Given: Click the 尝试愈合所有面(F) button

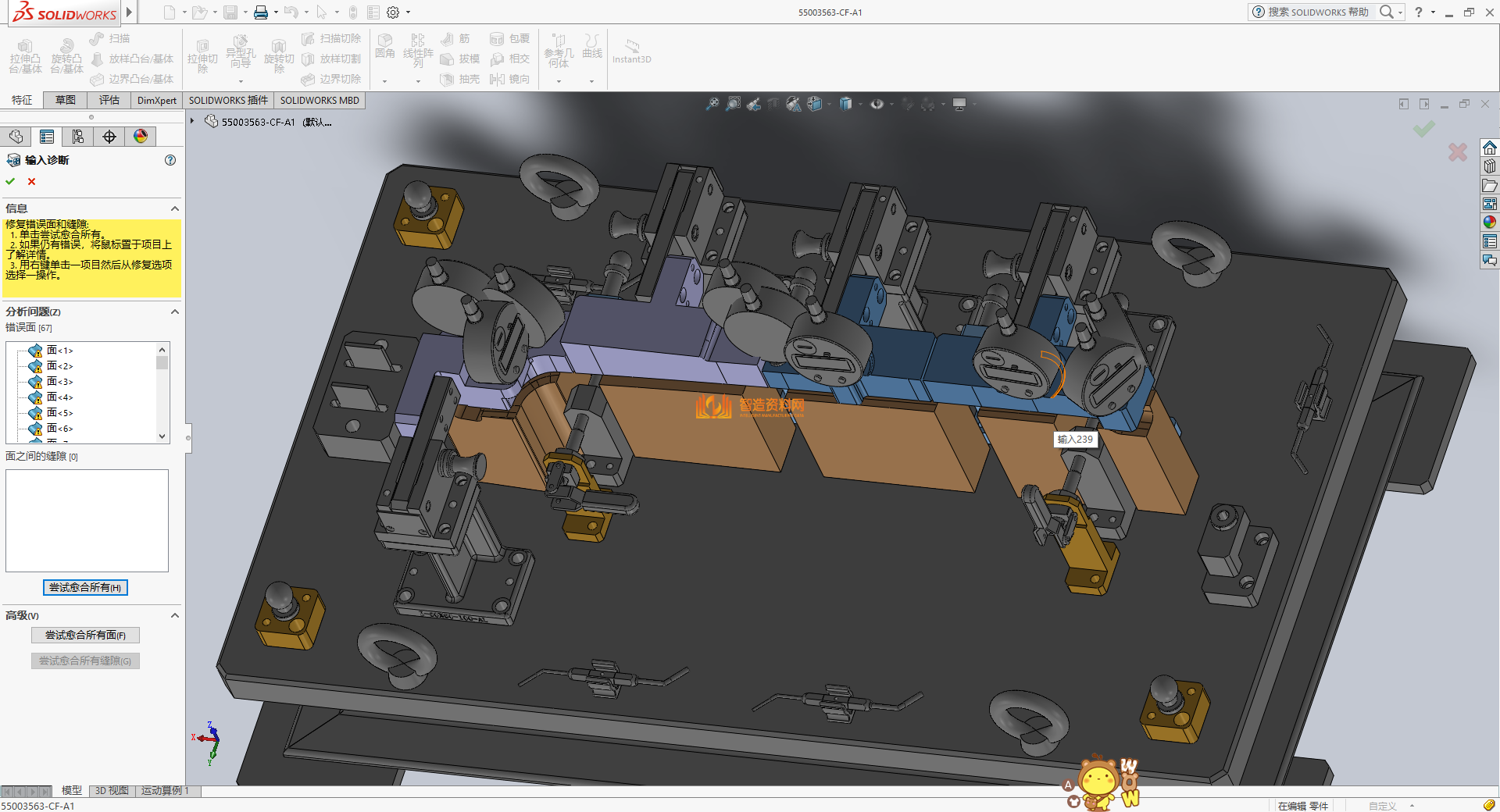Looking at the screenshot, I should [85, 635].
